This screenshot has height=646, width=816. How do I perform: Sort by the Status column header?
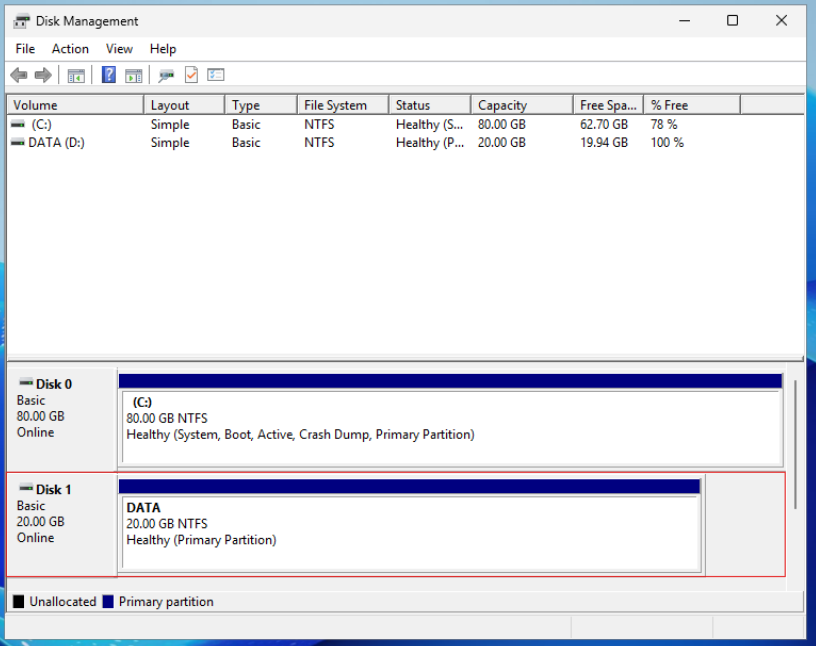pyautogui.click(x=430, y=105)
